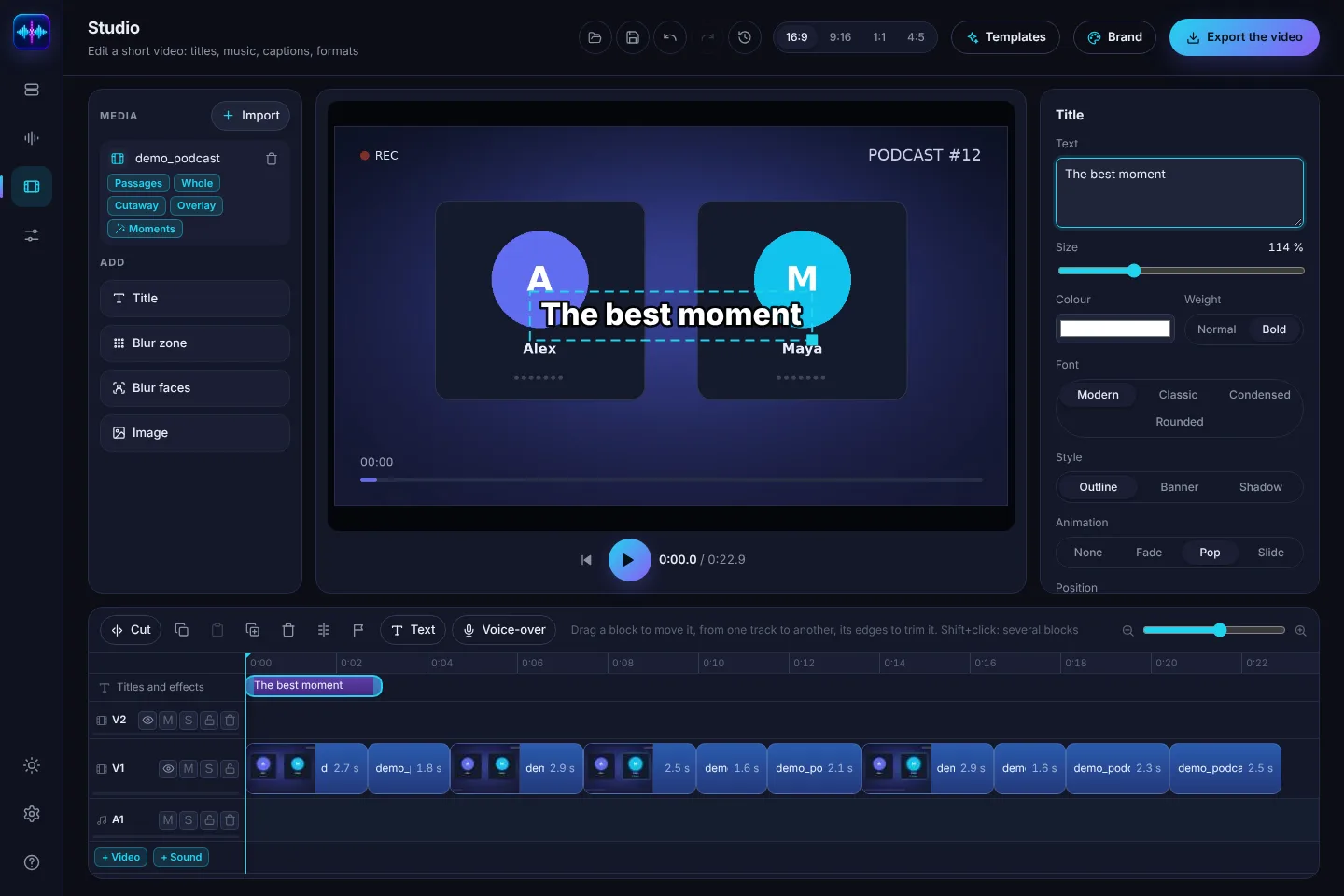
Task: Switch theme with the sun icon
Action: (x=32, y=765)
